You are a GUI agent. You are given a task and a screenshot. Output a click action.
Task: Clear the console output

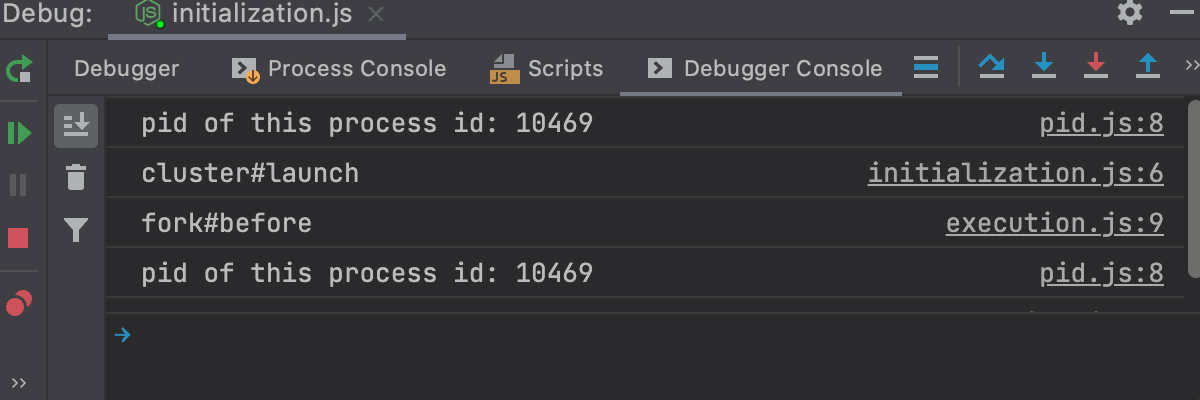(x=76, y=179)
